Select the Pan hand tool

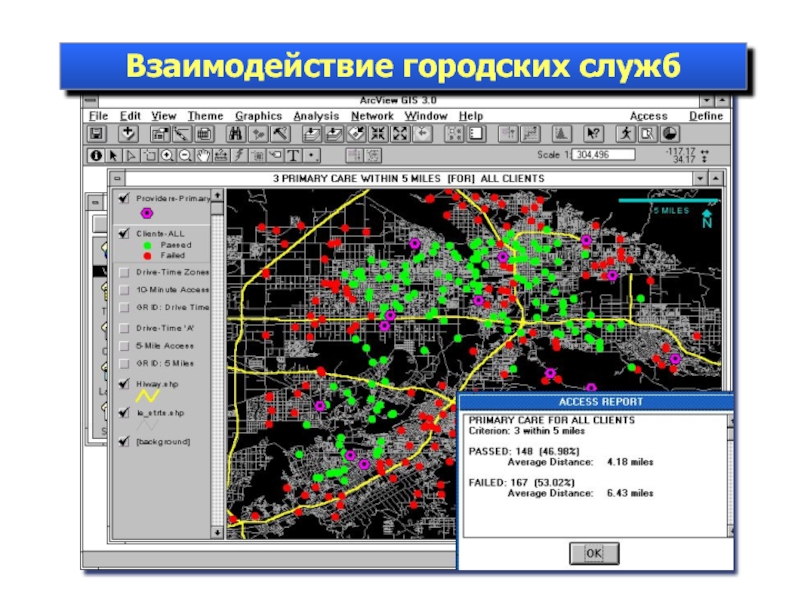click(203, 155)
